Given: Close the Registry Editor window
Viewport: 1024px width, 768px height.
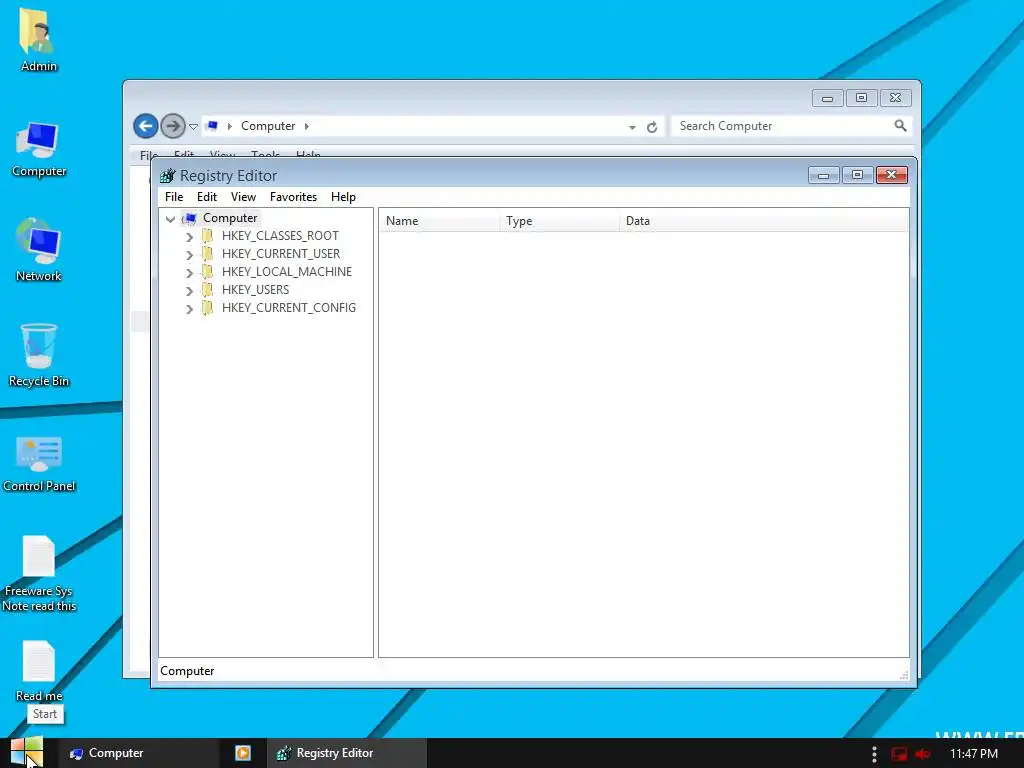Looking at the screenshot, I should coord(891,175).
